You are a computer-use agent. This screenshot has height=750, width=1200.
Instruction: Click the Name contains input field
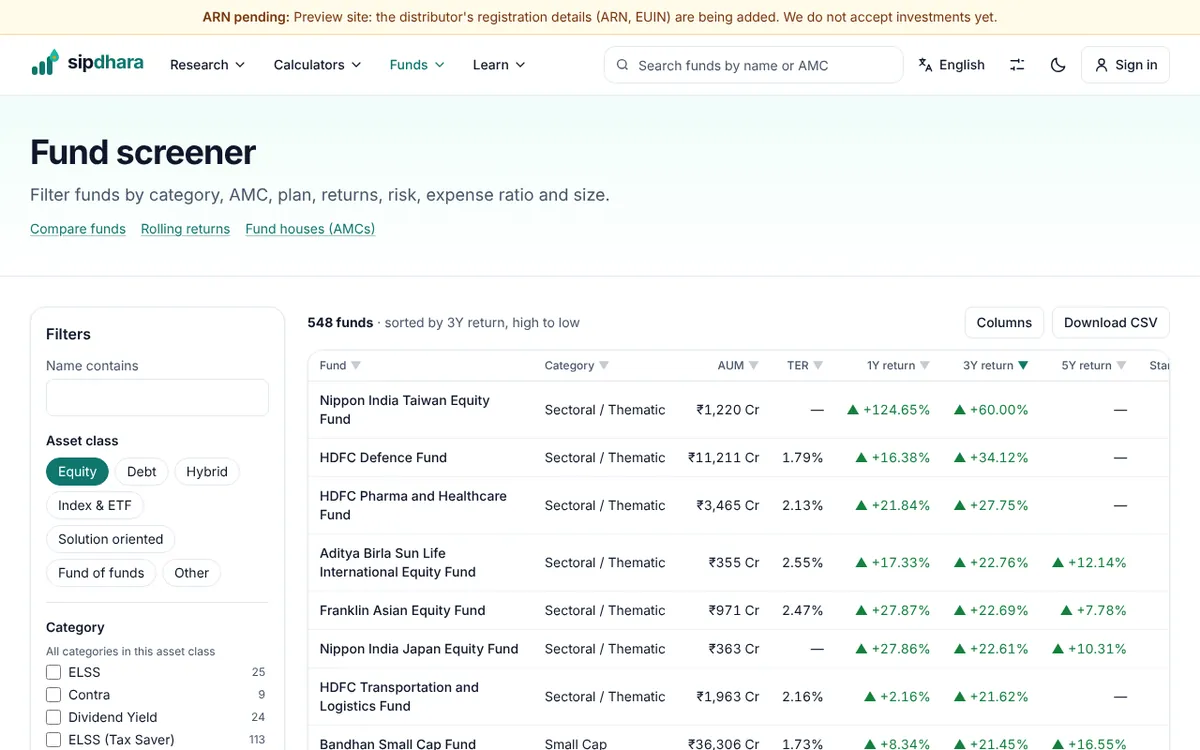(x=157, y=398)
